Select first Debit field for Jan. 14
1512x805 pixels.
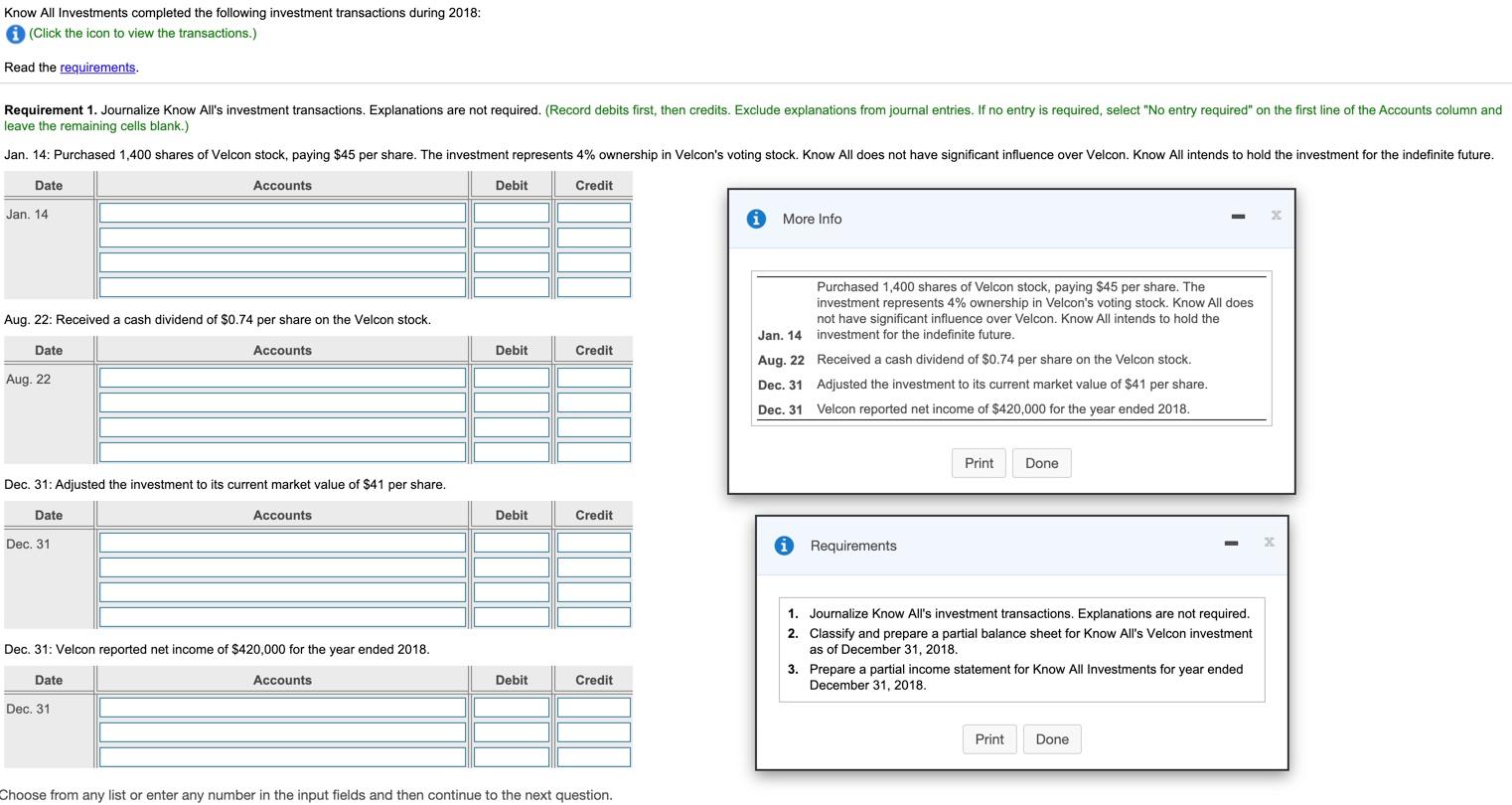(x=512, y=213)
